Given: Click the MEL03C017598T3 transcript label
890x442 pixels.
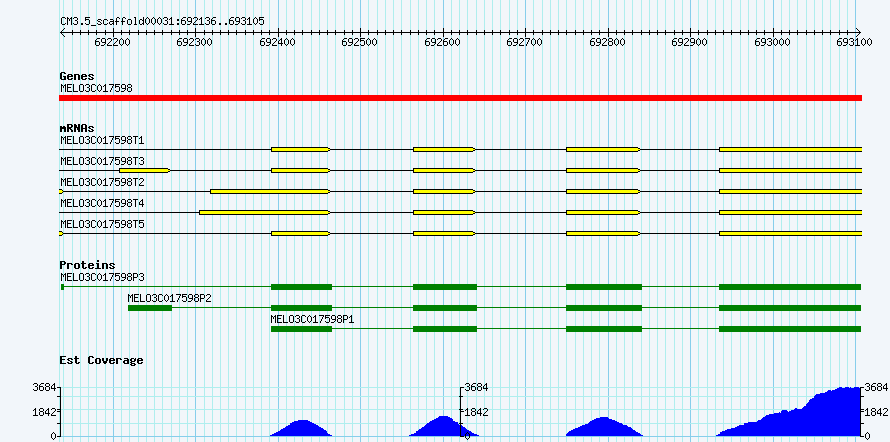Looking at the screenshot, I should 102,161.
